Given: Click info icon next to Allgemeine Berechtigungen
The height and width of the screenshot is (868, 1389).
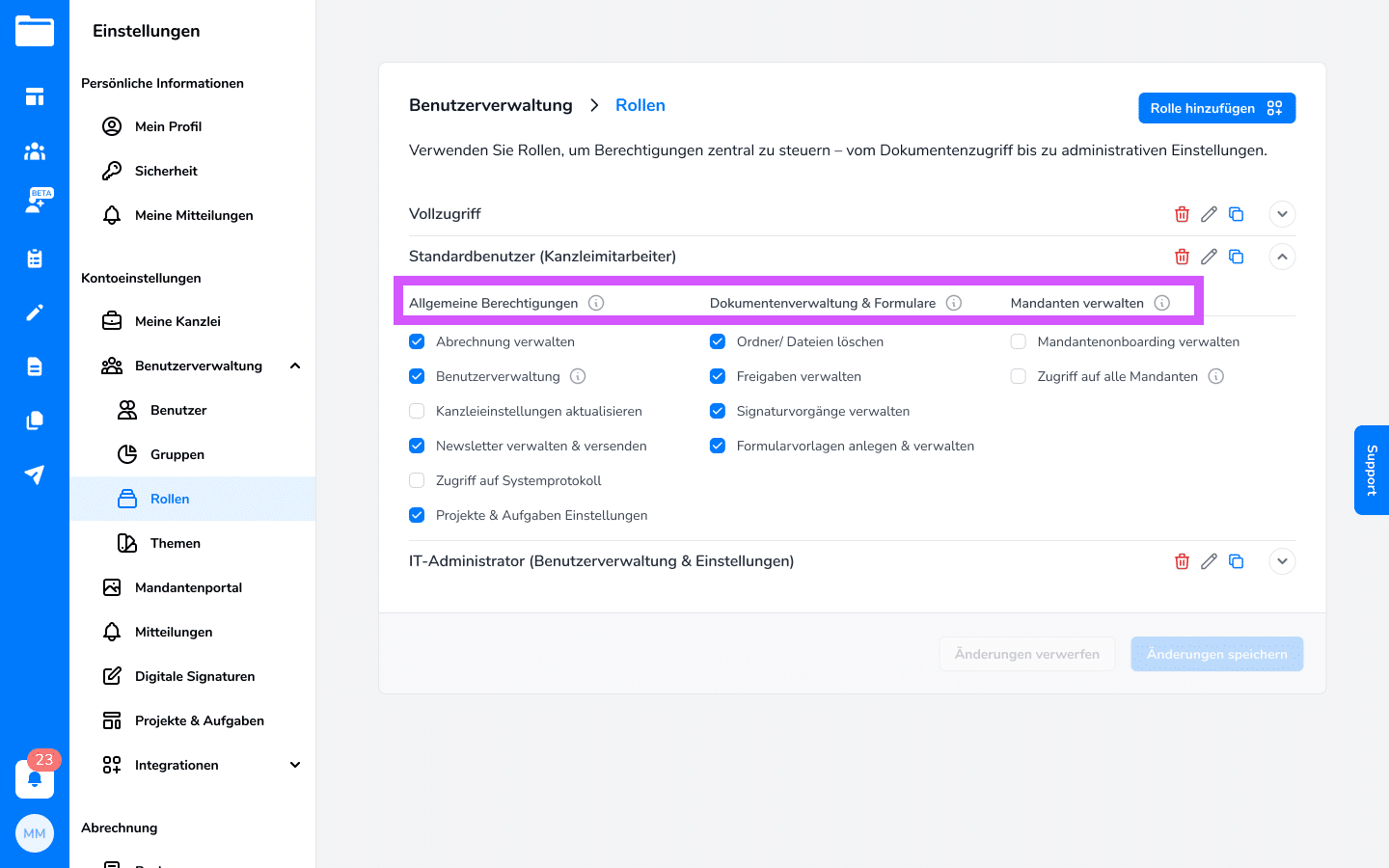Looking at the screenshot, I should [x=596, y=303].
